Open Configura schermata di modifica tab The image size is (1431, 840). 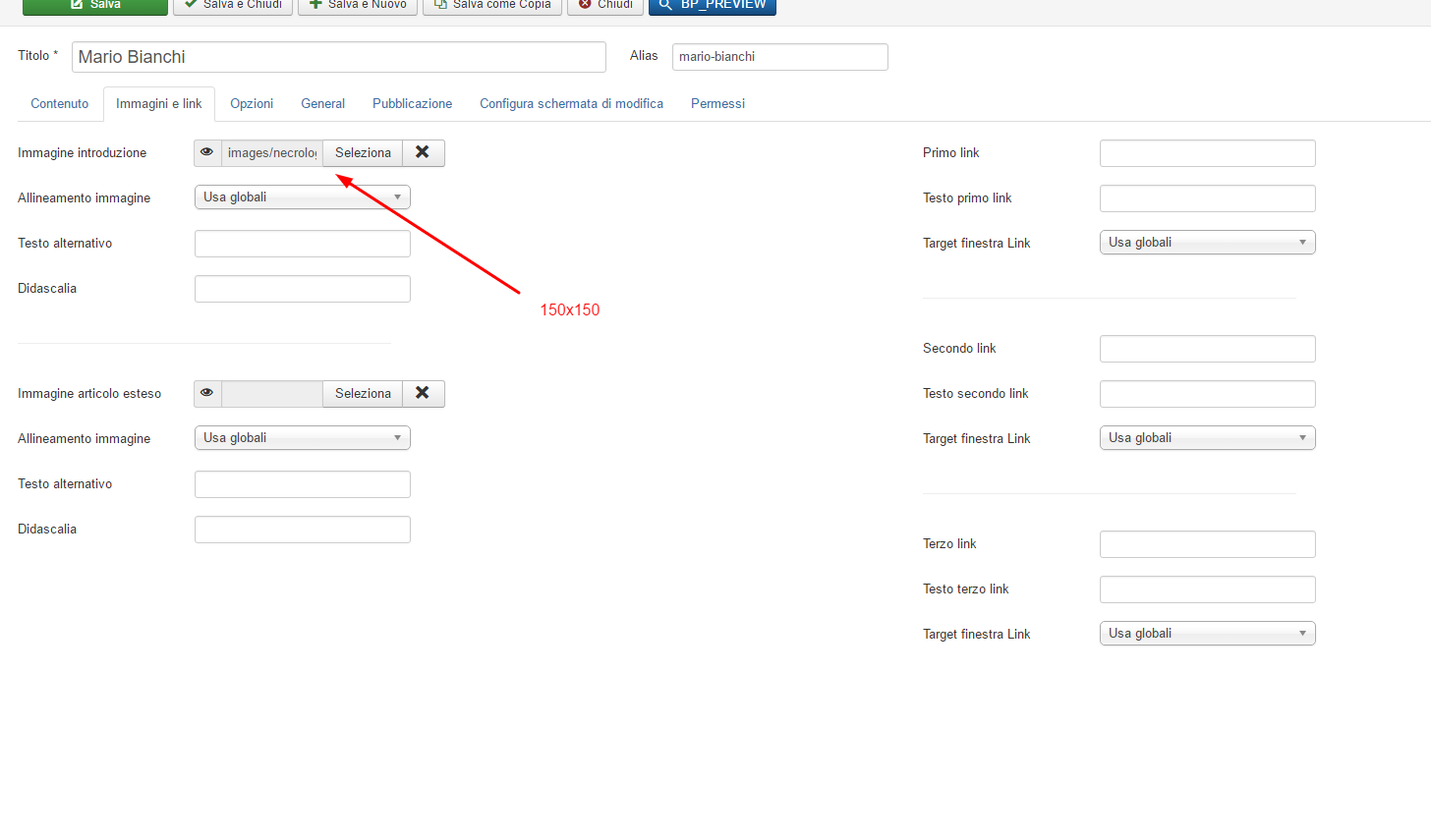572,103
